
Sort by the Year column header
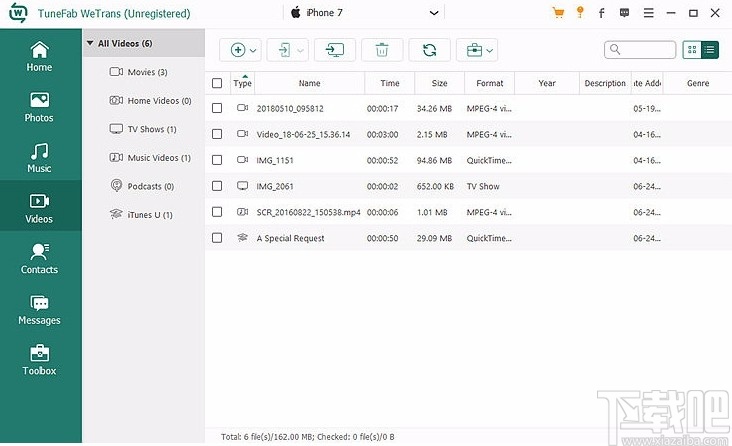pos(547,83)
